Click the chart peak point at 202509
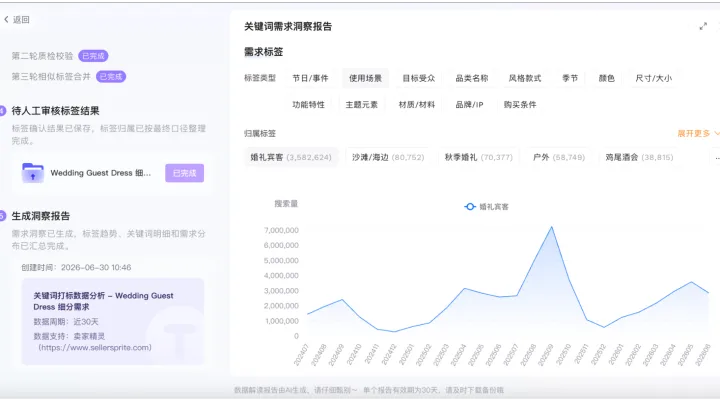Viewport: 720px width, 403px height. point(551,227)
